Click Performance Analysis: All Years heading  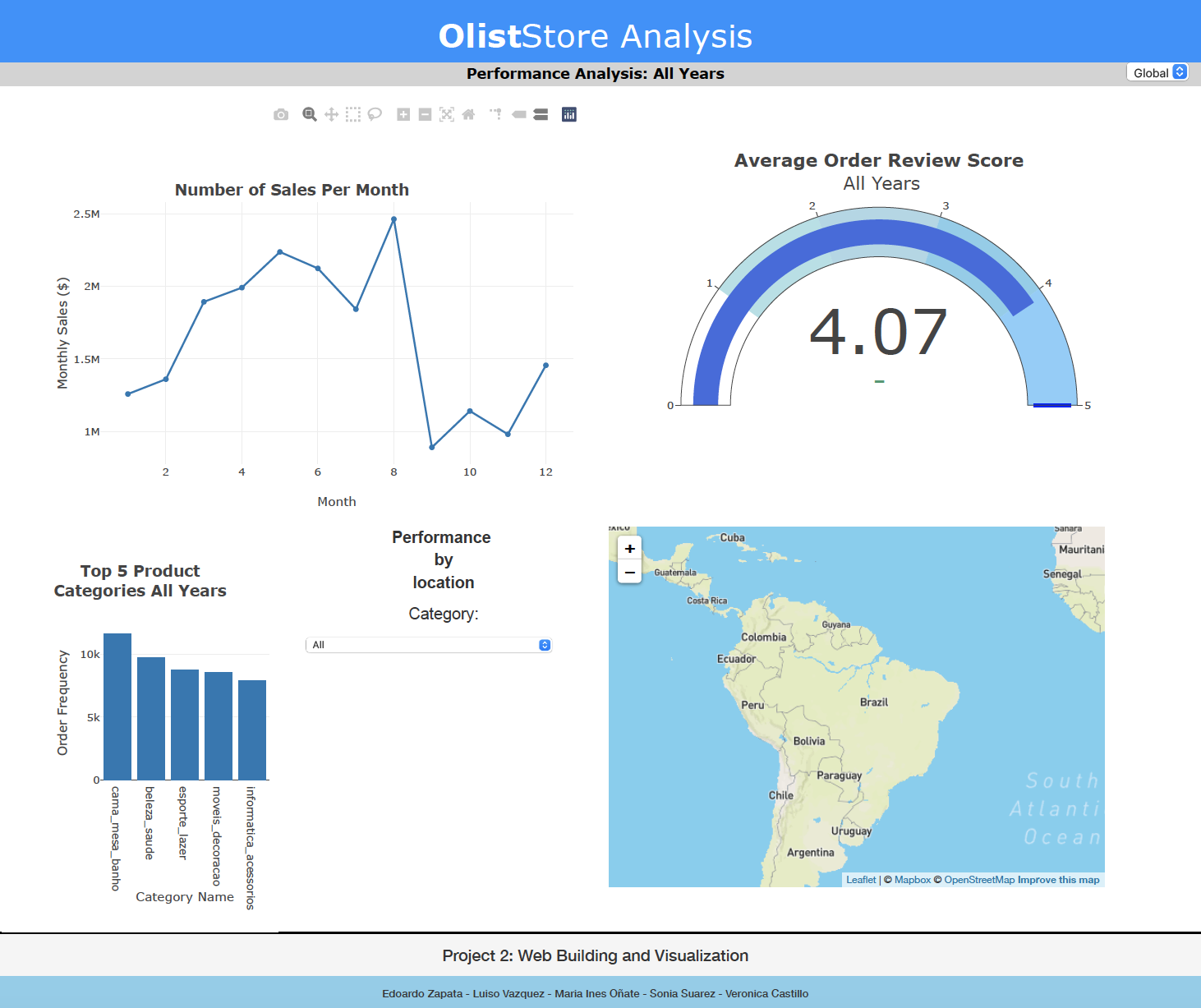[x=596, y=73]
